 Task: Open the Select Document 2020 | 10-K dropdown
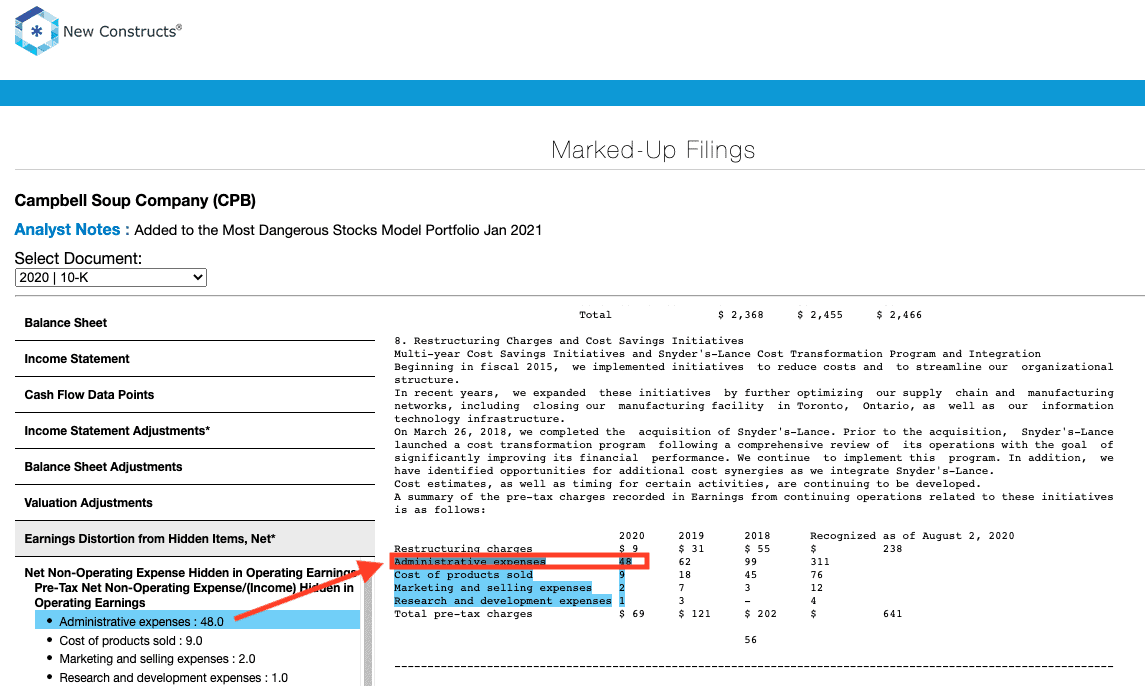coord(110,278)
